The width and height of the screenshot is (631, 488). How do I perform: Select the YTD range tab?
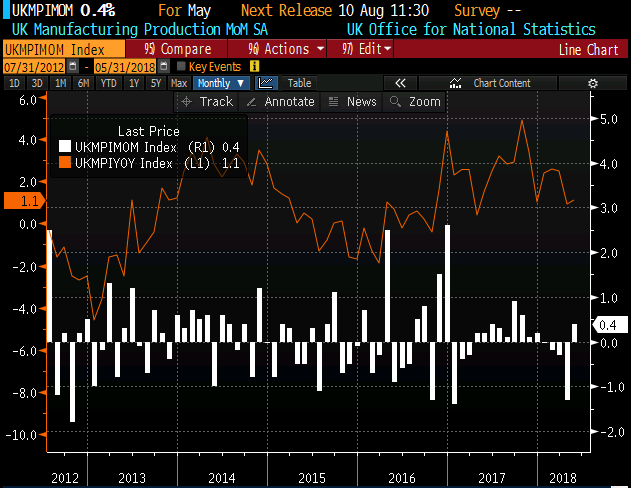pyautogui.click(x=108, y=83)
